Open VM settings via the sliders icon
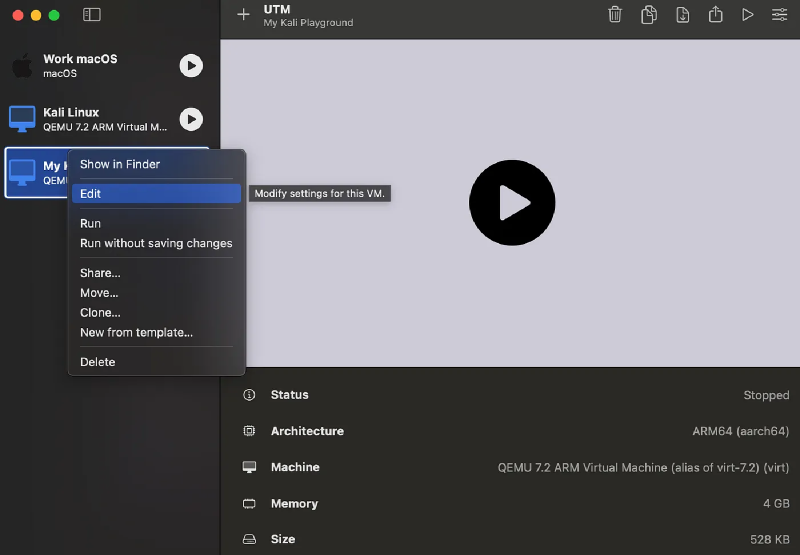The image size is (800, 555). [x=779, y=15]
